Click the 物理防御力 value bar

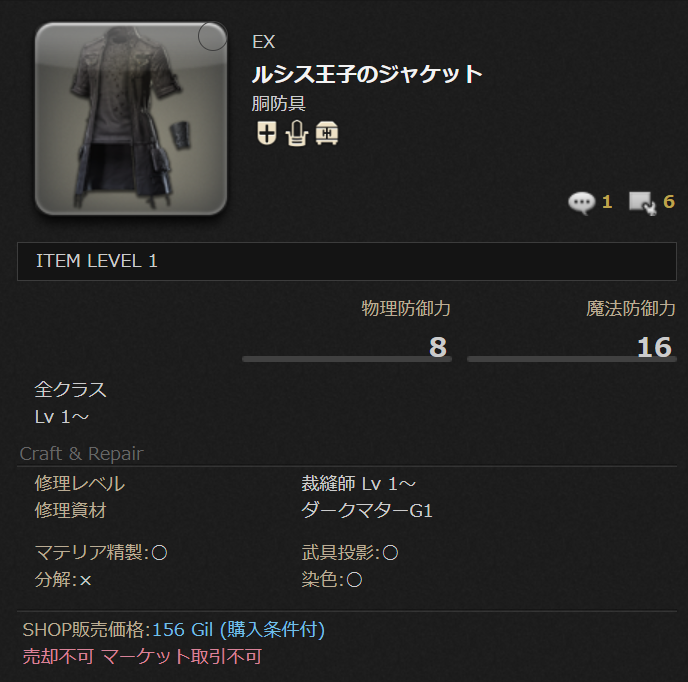pos(347,359)
